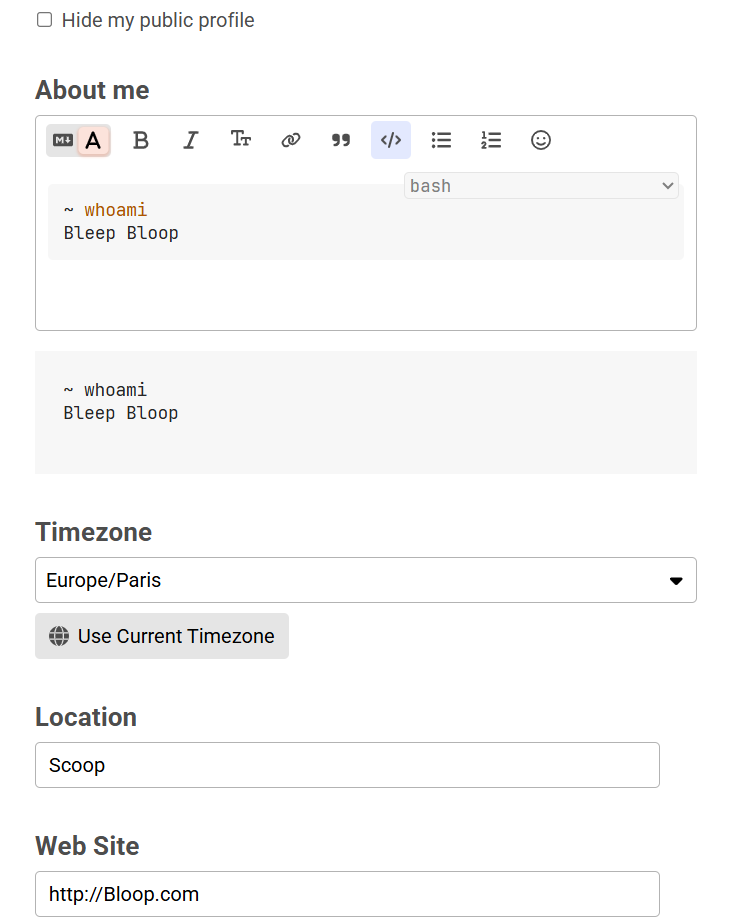Click the heading text size icon
753x920 pixels.
(240, 140)
